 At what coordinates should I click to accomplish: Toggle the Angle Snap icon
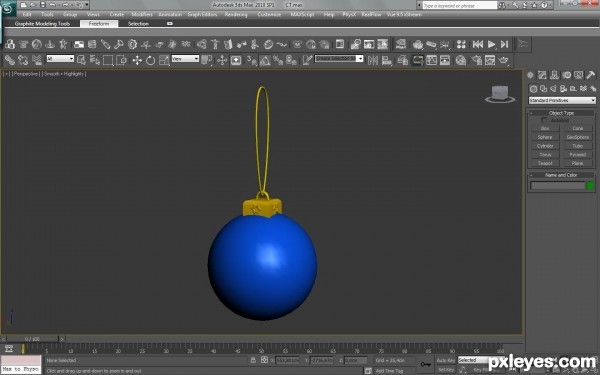(265, 60)
